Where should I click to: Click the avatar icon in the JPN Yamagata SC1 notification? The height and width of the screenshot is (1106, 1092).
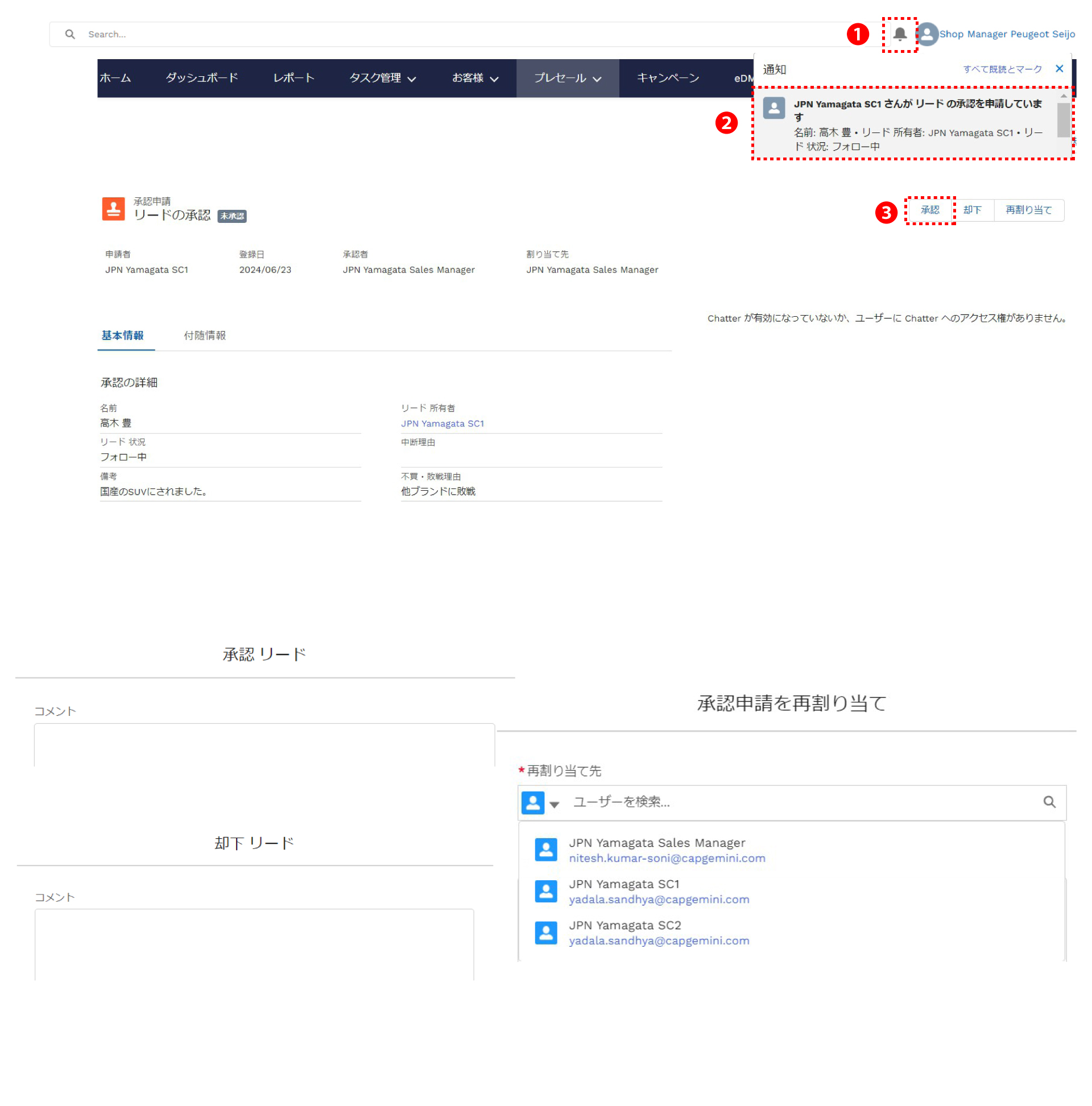[x=773, y=107]
